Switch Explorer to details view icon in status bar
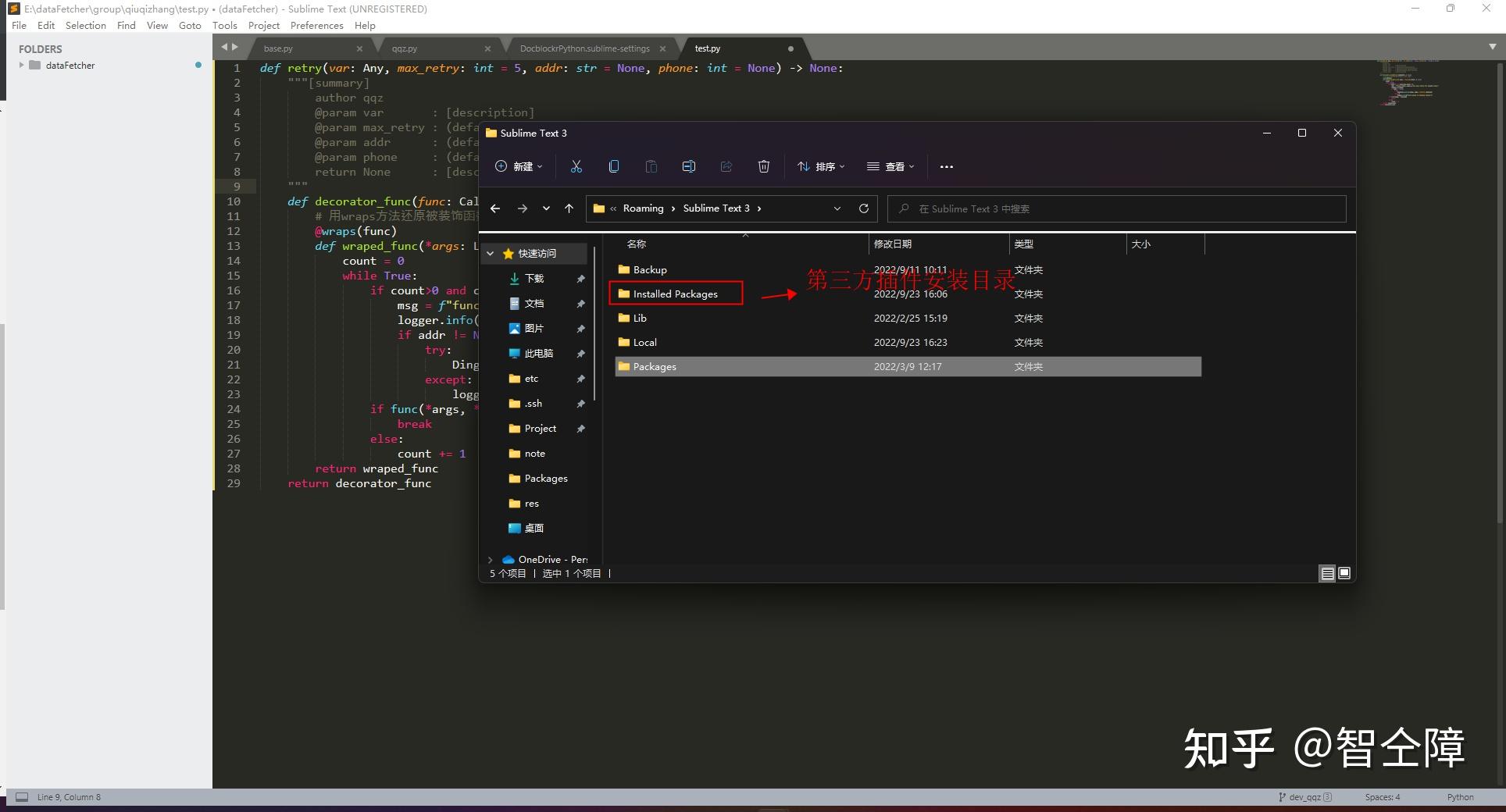Viewport: 1506px width, 812px height. click(1327, 574)
